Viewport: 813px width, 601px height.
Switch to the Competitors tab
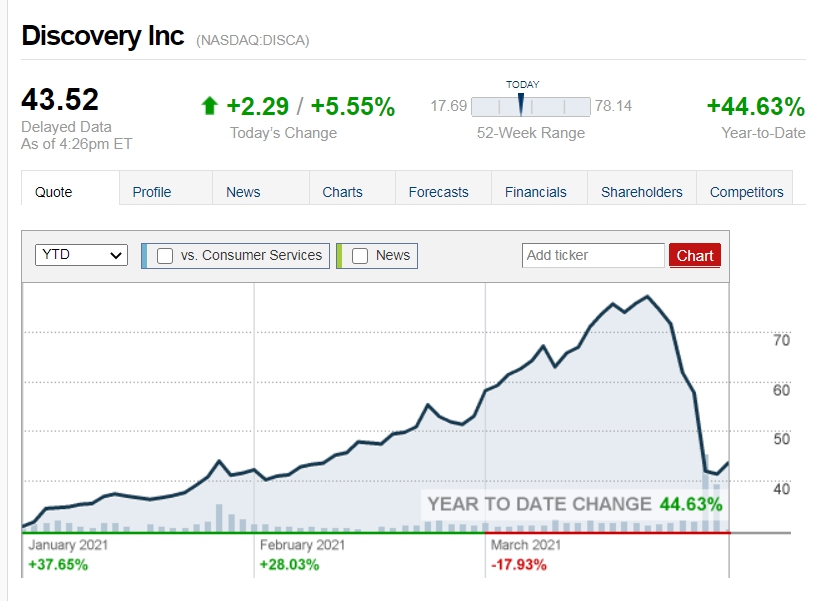pyautogui.click(x=747, y=192)
